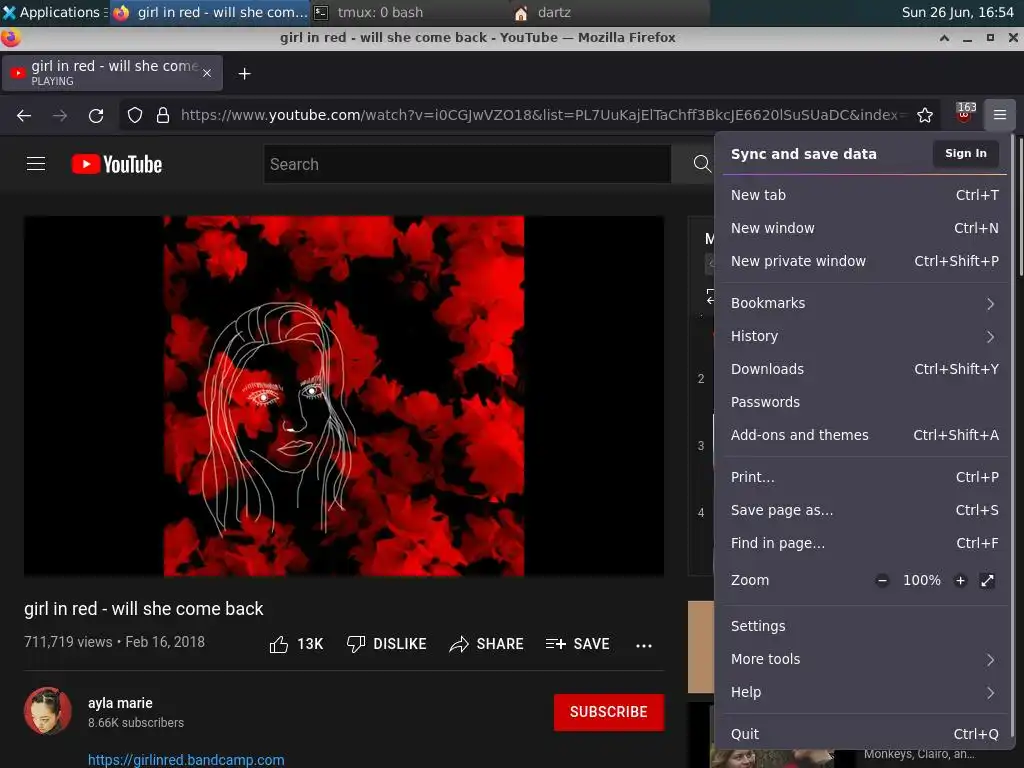Close the Firefox hamburger menu button

tap(999, 115)
